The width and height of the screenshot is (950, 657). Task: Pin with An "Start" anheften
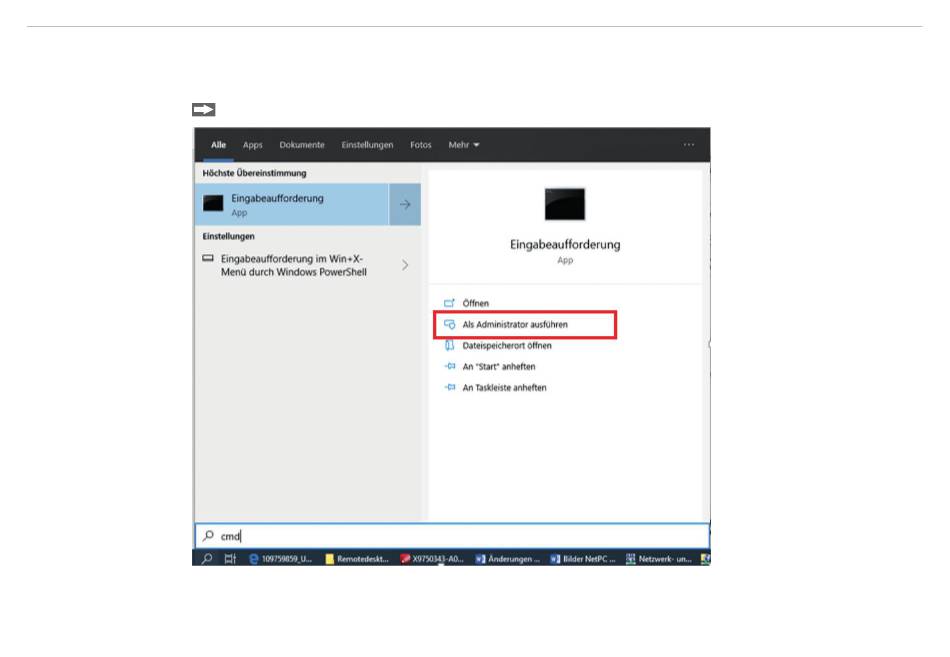pos(499,367)
